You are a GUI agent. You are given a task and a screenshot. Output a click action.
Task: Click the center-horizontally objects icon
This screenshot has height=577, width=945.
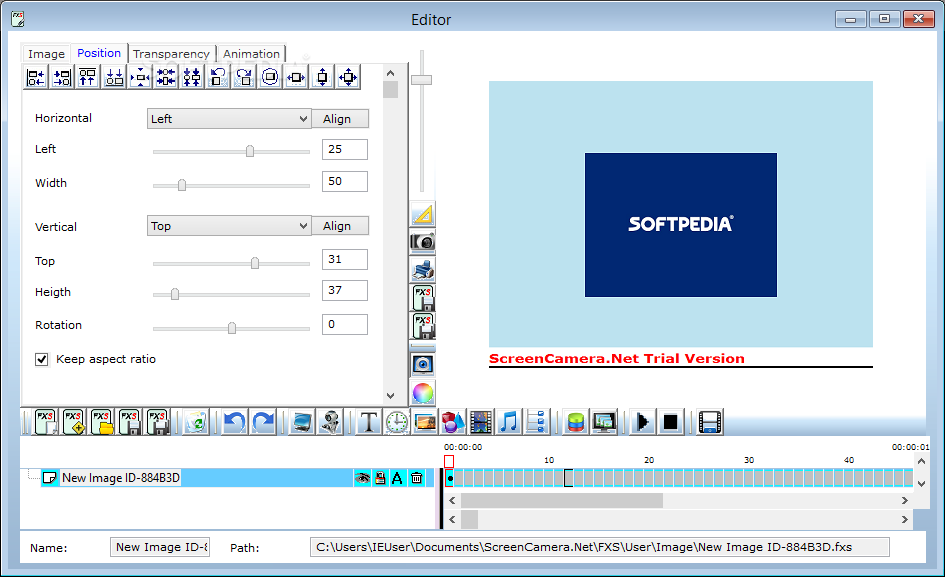166,77
